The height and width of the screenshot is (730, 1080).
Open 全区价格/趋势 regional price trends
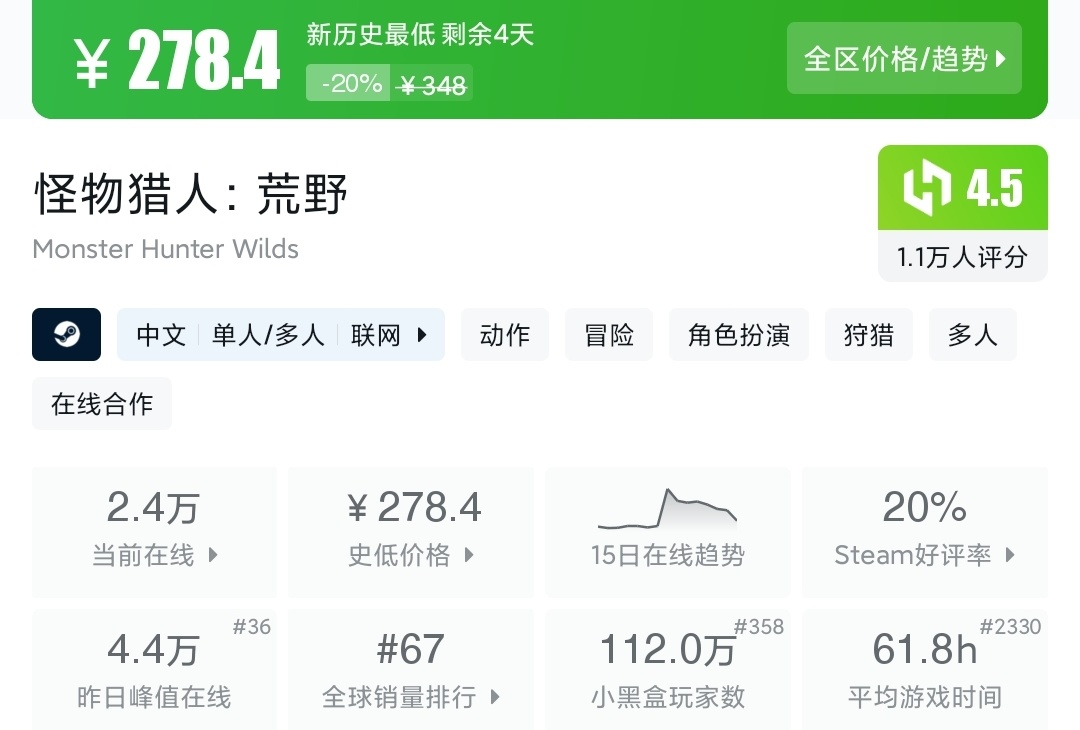pos(904,59)
